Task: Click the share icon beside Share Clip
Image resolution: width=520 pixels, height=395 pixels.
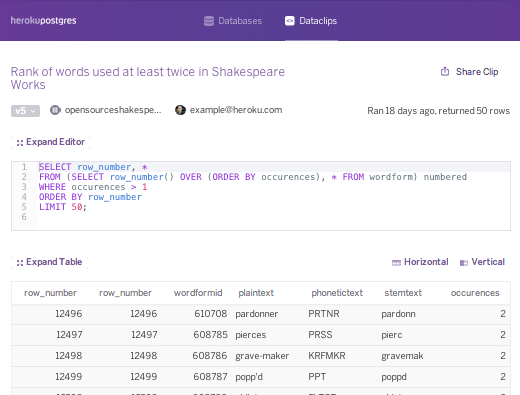Action: pyautogui.click(x=445, y=71)
